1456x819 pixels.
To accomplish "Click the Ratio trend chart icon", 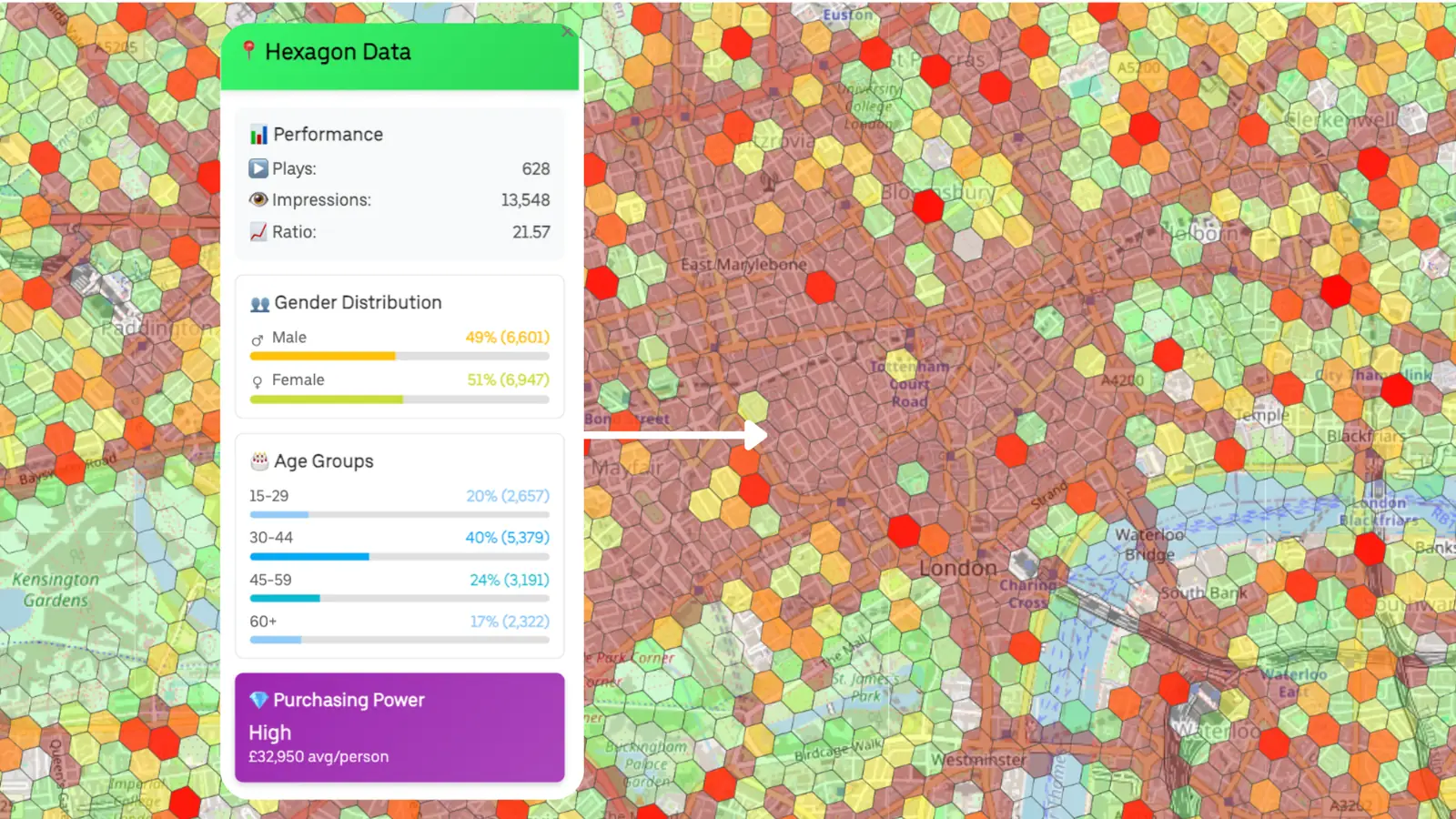I will (x=258, y=232).
